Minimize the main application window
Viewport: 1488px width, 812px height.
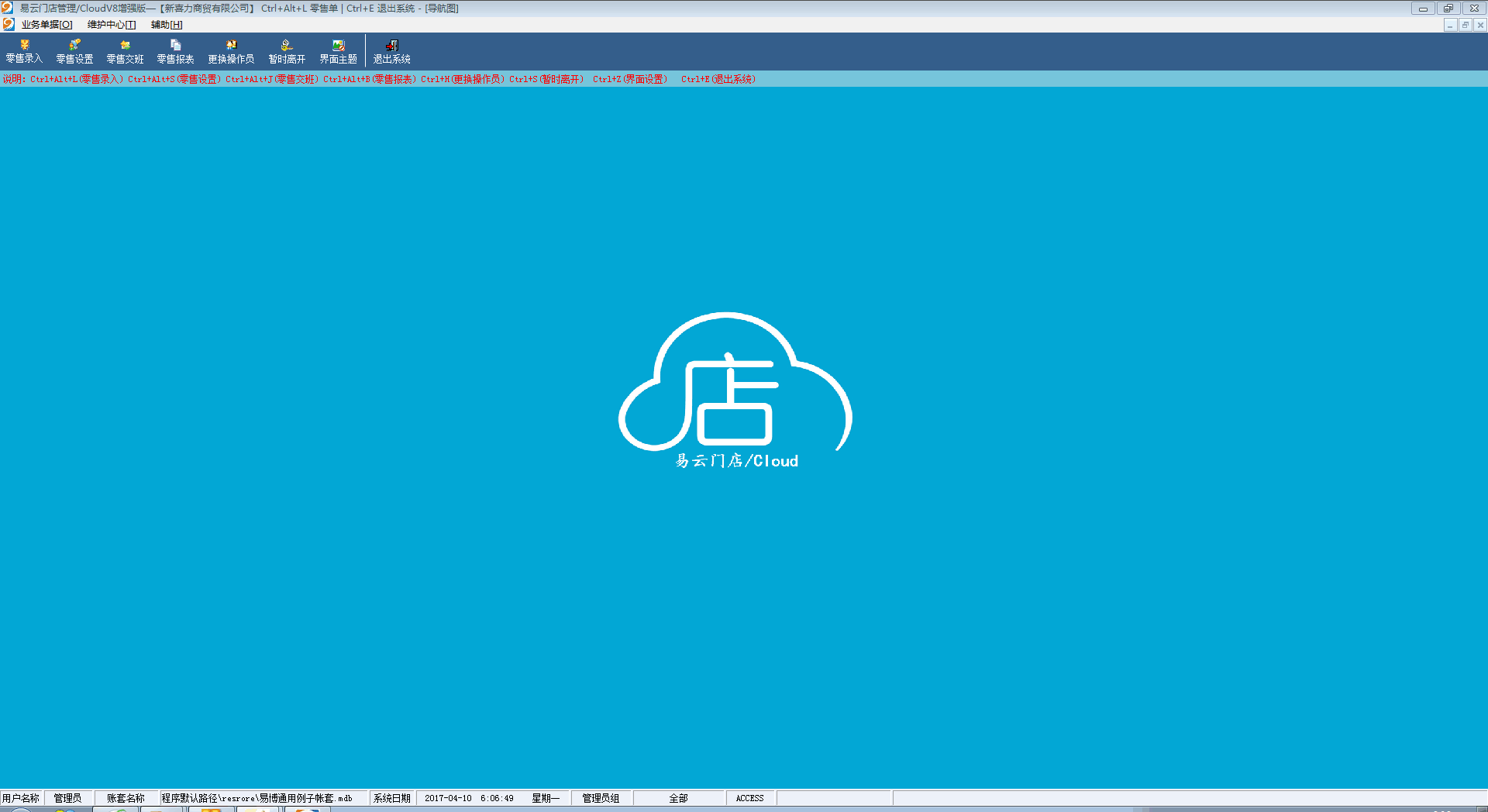coord(1423,9)
